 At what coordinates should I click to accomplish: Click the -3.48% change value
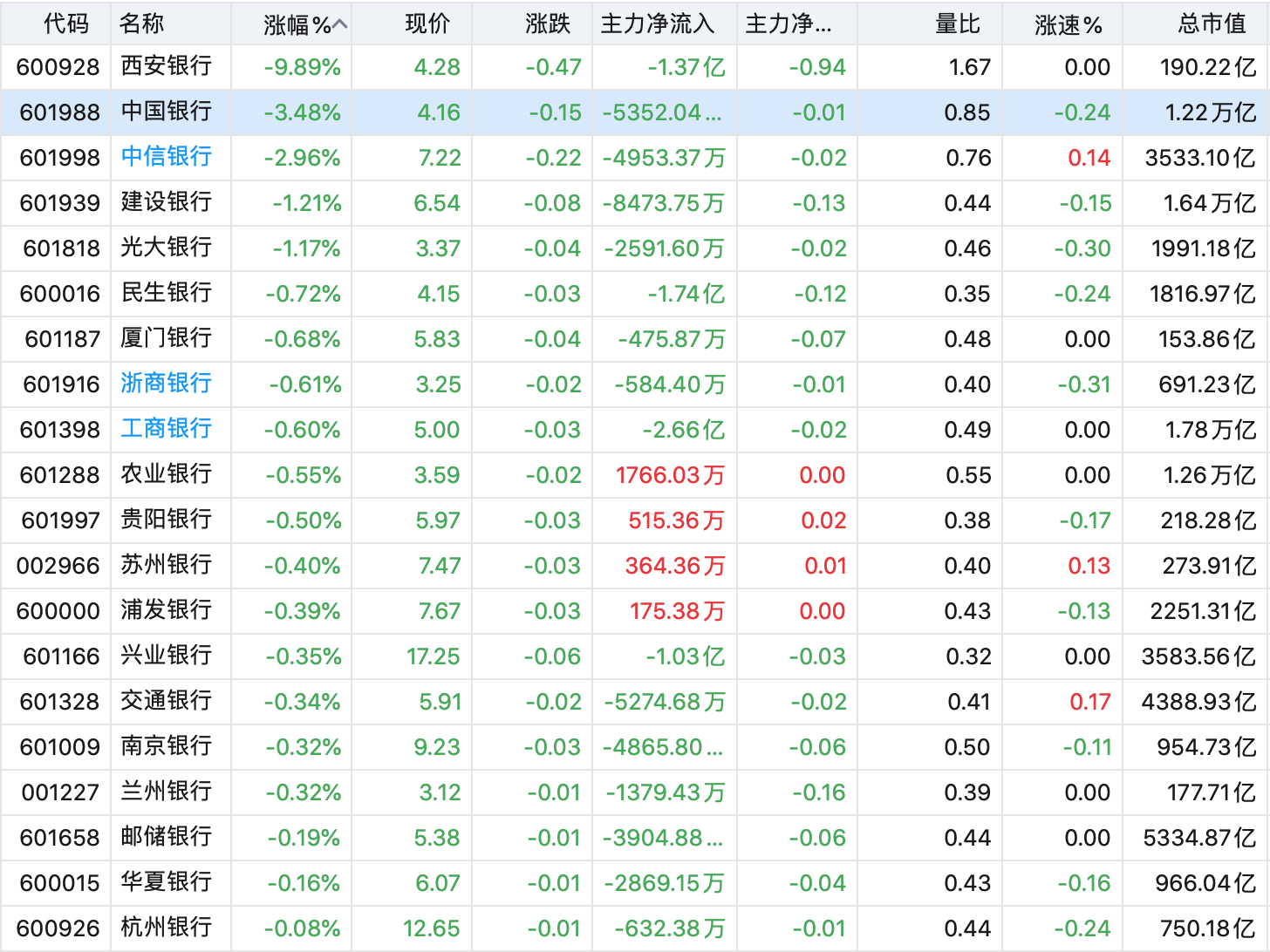[x=302, y=112]
